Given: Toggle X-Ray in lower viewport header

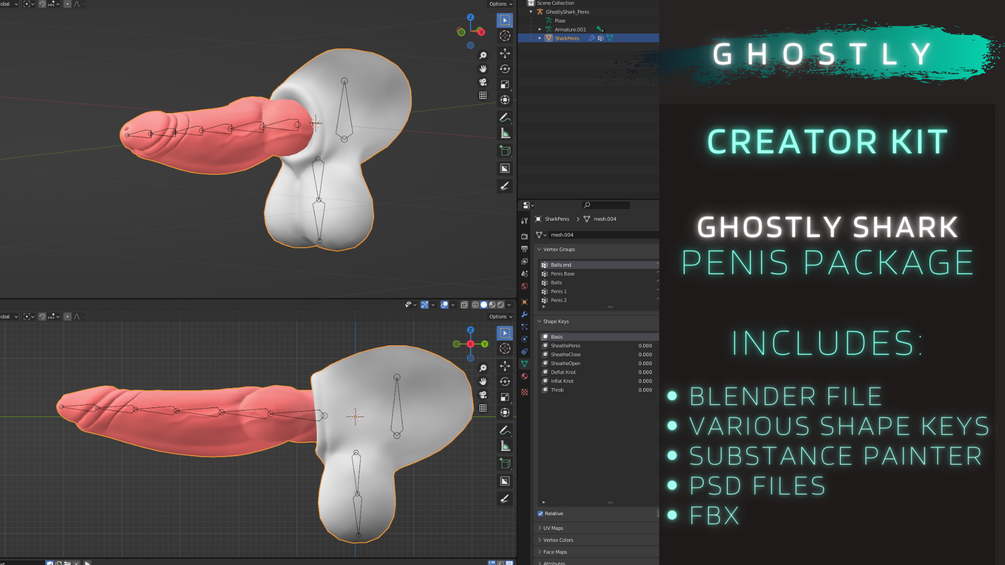Looking at the screenshot, I should click(464, 305).
